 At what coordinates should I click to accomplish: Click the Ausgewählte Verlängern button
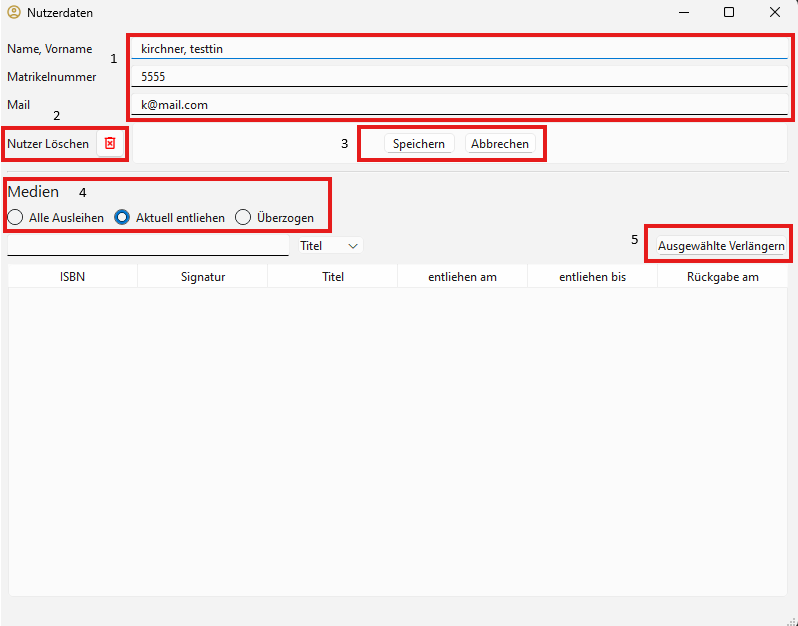[x=720, y=246]
